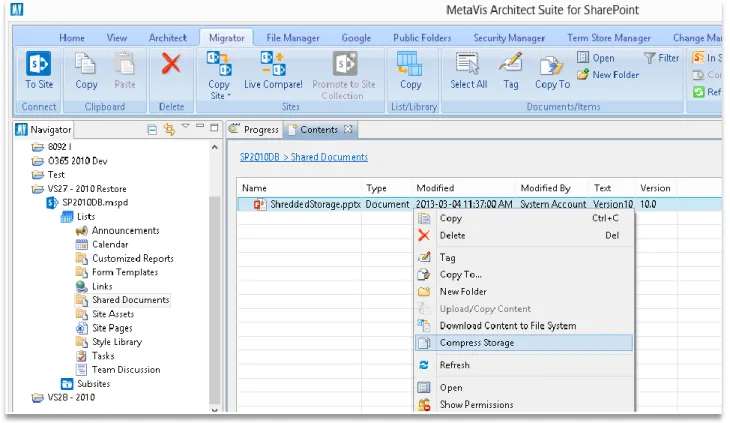Open the File Manager ribbon tab
730x423 pixels.
(293, 38)
